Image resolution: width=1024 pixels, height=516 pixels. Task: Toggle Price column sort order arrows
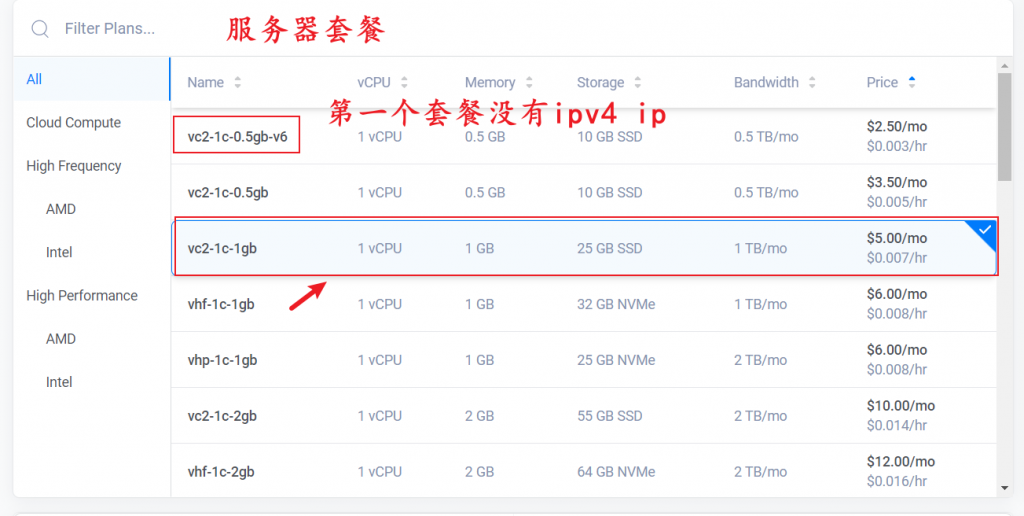911,82
